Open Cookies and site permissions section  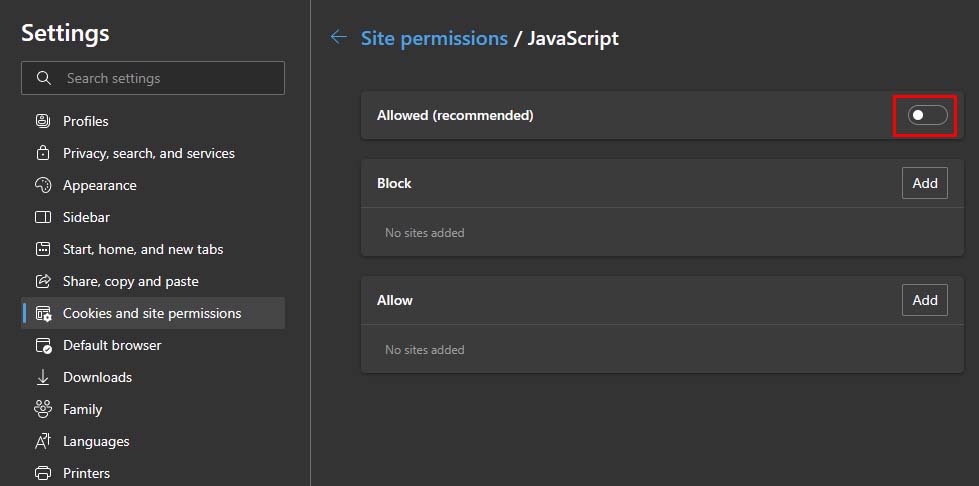click(x=153, y=314)
